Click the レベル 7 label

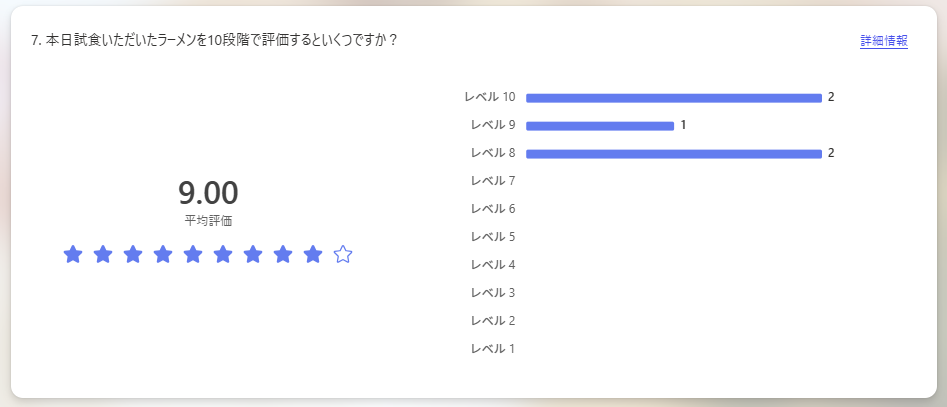point(493,181)
